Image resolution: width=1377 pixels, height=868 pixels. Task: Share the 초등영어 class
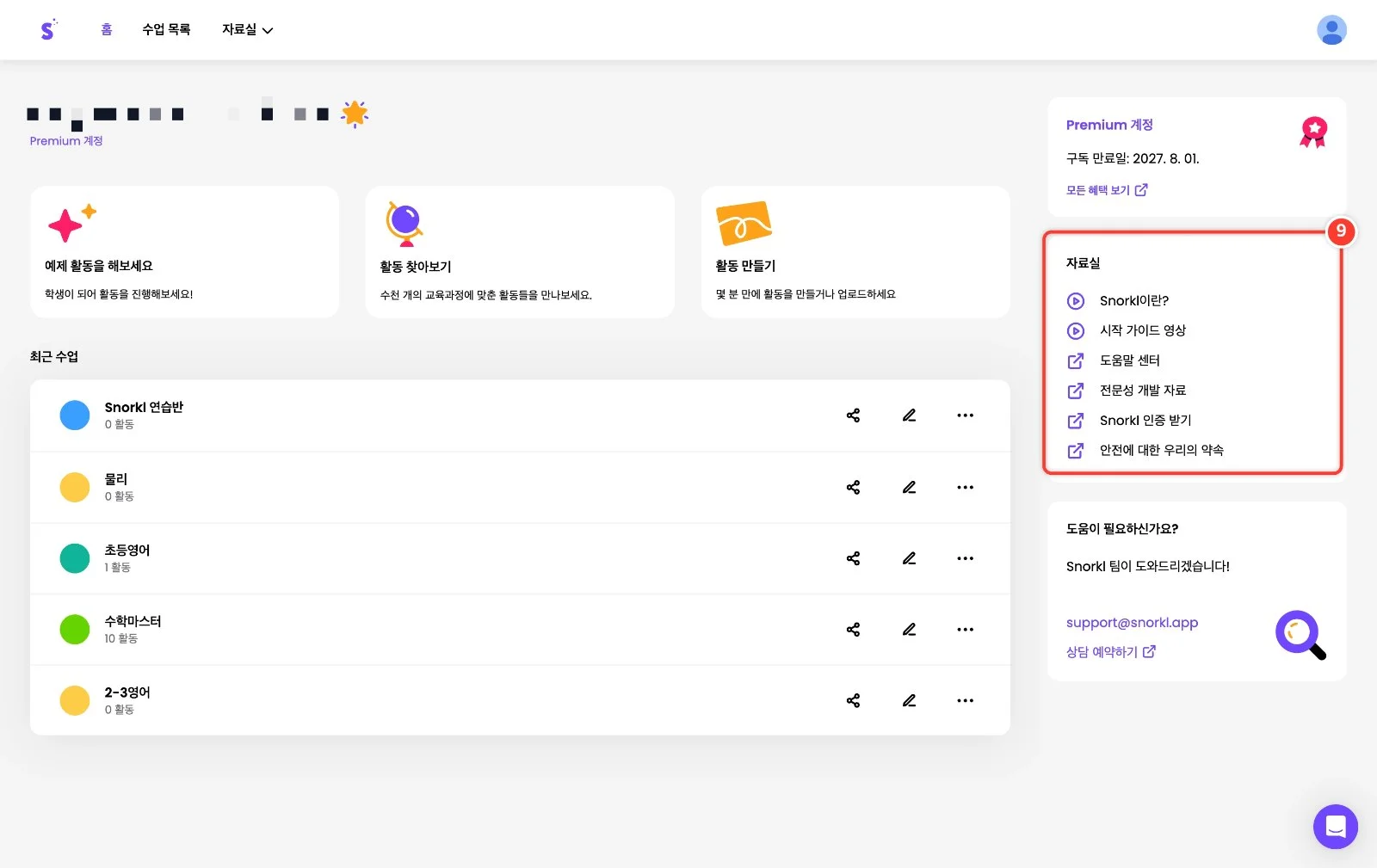(853, 558)
